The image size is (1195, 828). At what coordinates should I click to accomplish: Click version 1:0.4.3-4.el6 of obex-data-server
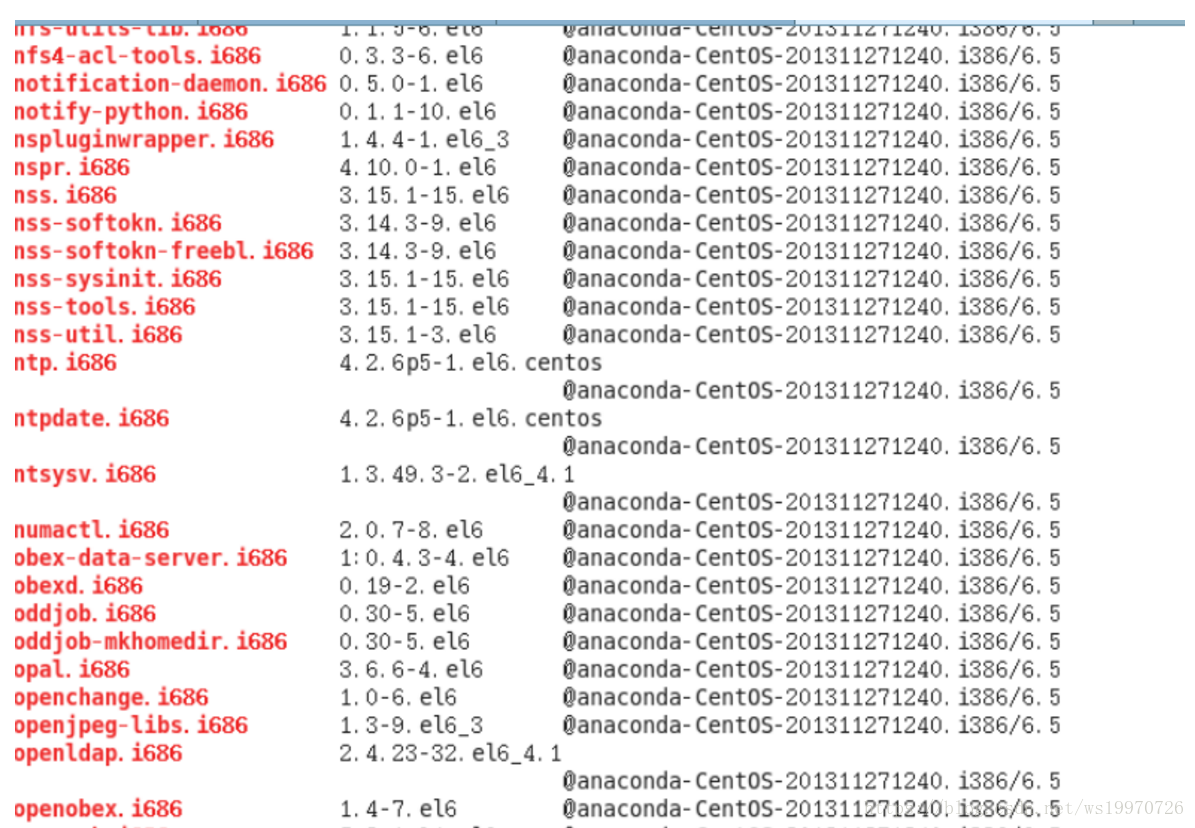click(x=424, y=558)
